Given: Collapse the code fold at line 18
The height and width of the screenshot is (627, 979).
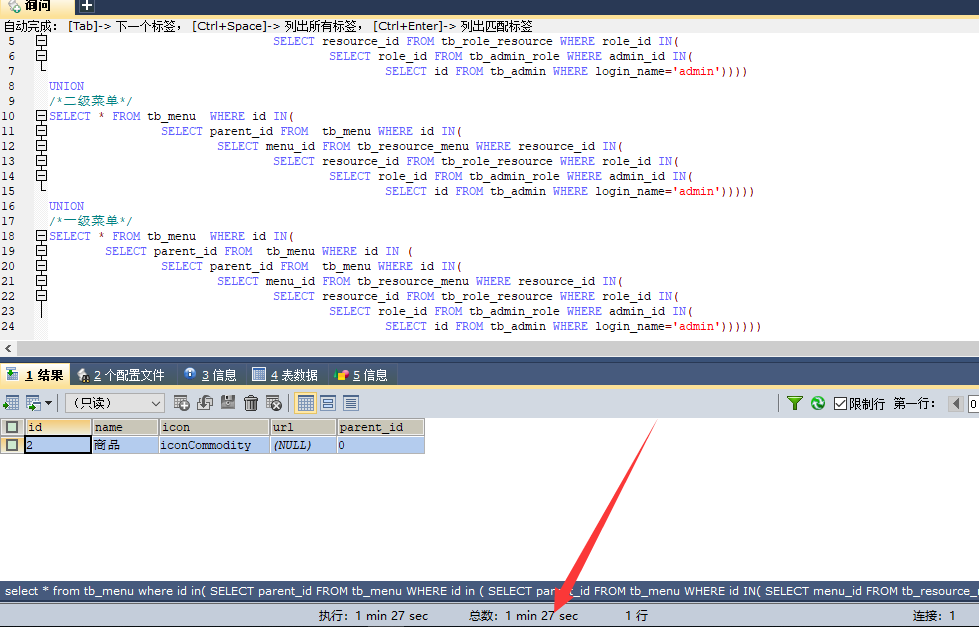Looking at the screenshot, I should (41, 236).
